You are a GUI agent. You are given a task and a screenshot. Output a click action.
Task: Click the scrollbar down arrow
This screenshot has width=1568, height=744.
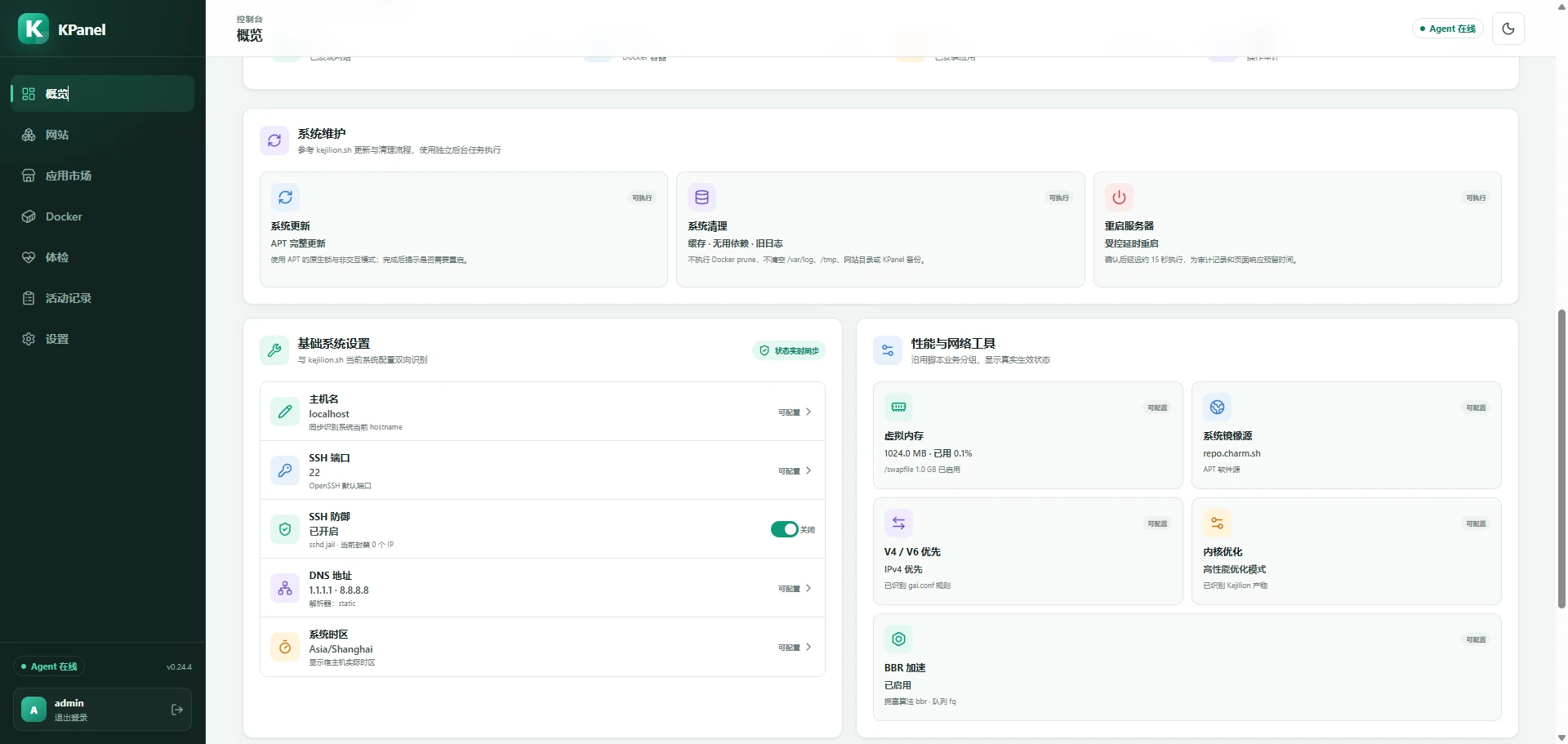pyautogui.click(x=1561, y=737)
